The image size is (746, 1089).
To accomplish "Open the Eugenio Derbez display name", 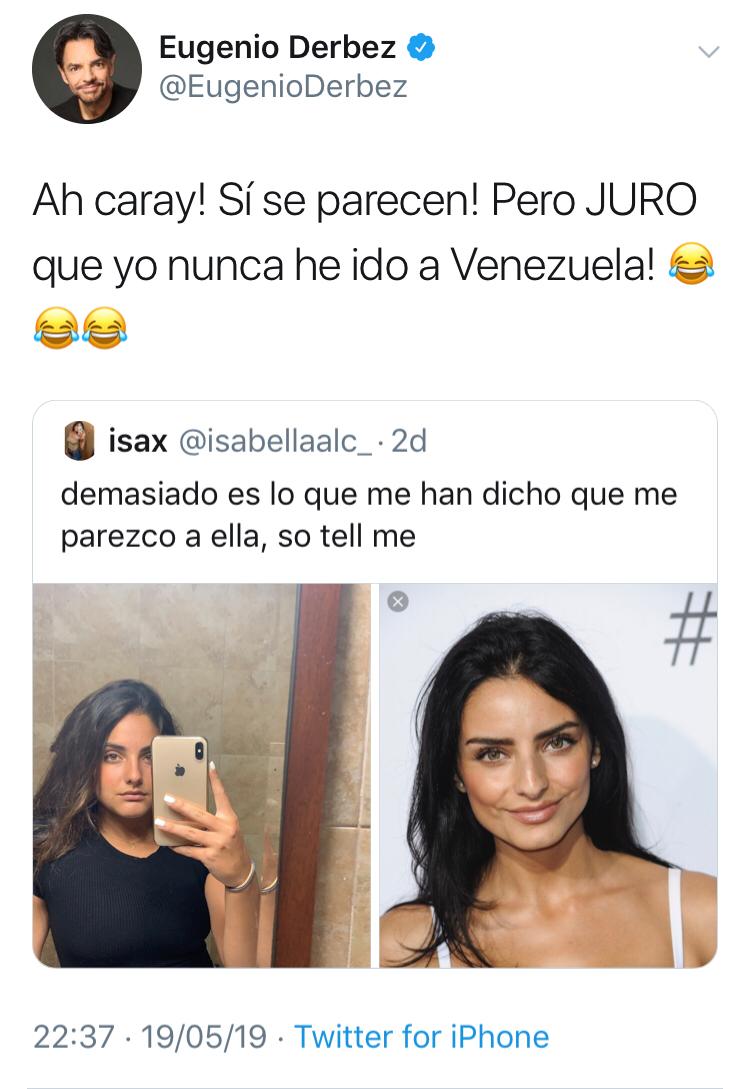I will [x=277, y=47].
